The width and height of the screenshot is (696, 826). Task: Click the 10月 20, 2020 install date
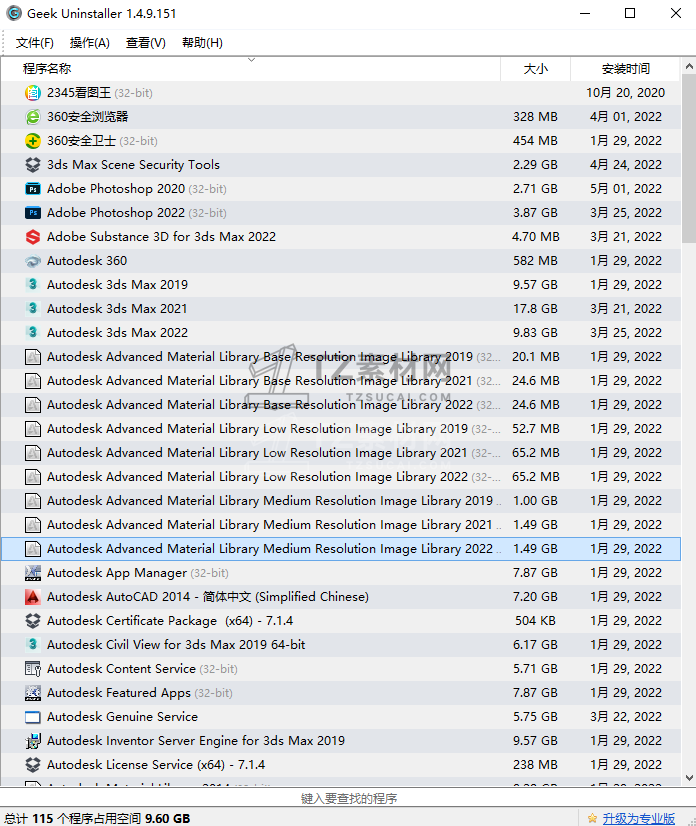625,93
